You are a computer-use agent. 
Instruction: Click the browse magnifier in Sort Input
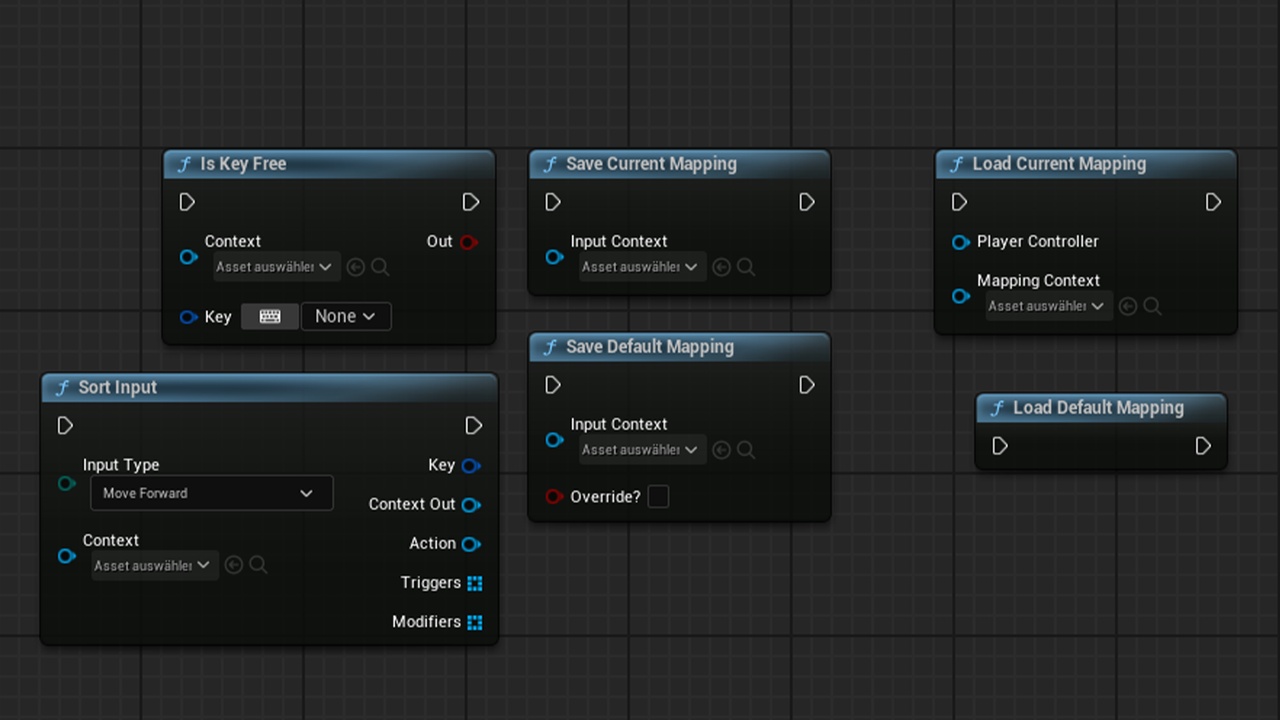tap(258, 565)
